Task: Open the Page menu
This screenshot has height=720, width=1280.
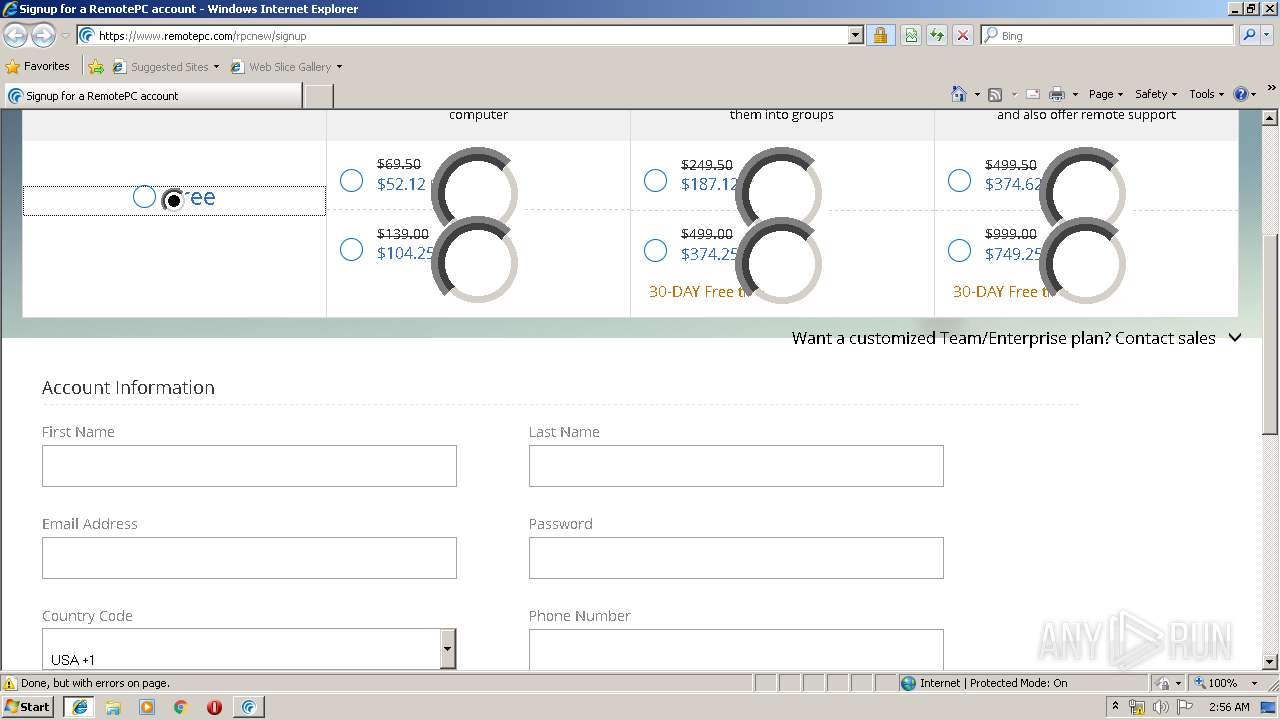Action: coord(1106,94)
